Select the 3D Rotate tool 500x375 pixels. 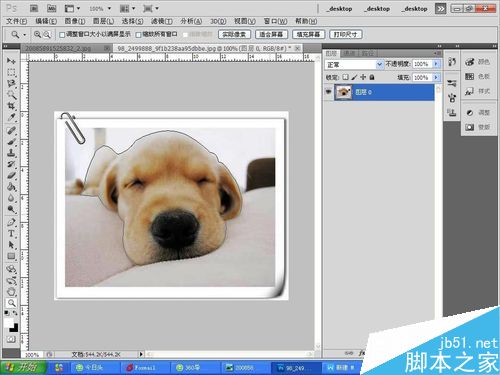point(11,269)
